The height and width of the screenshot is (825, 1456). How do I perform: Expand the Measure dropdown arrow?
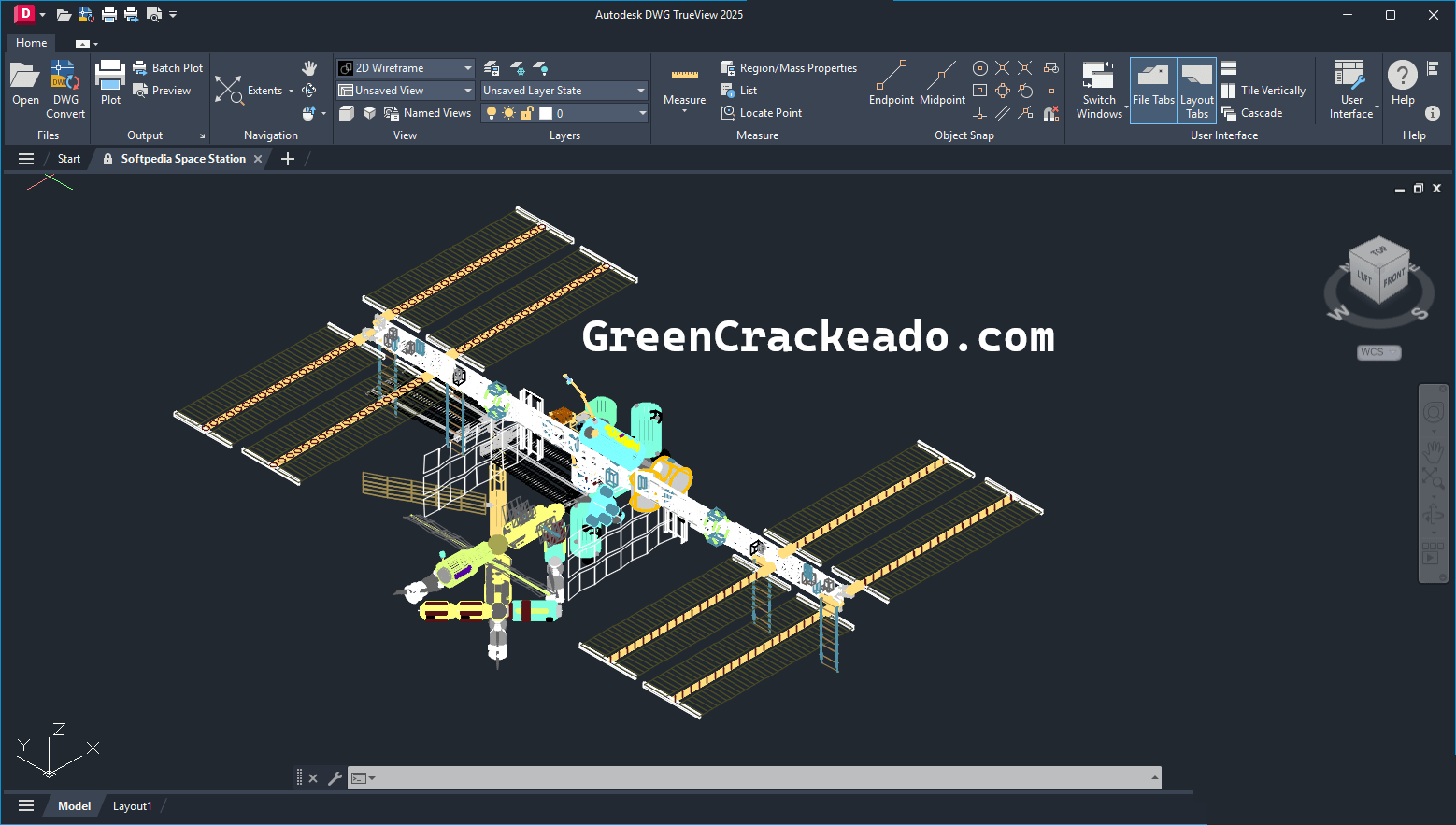(685, 112)
